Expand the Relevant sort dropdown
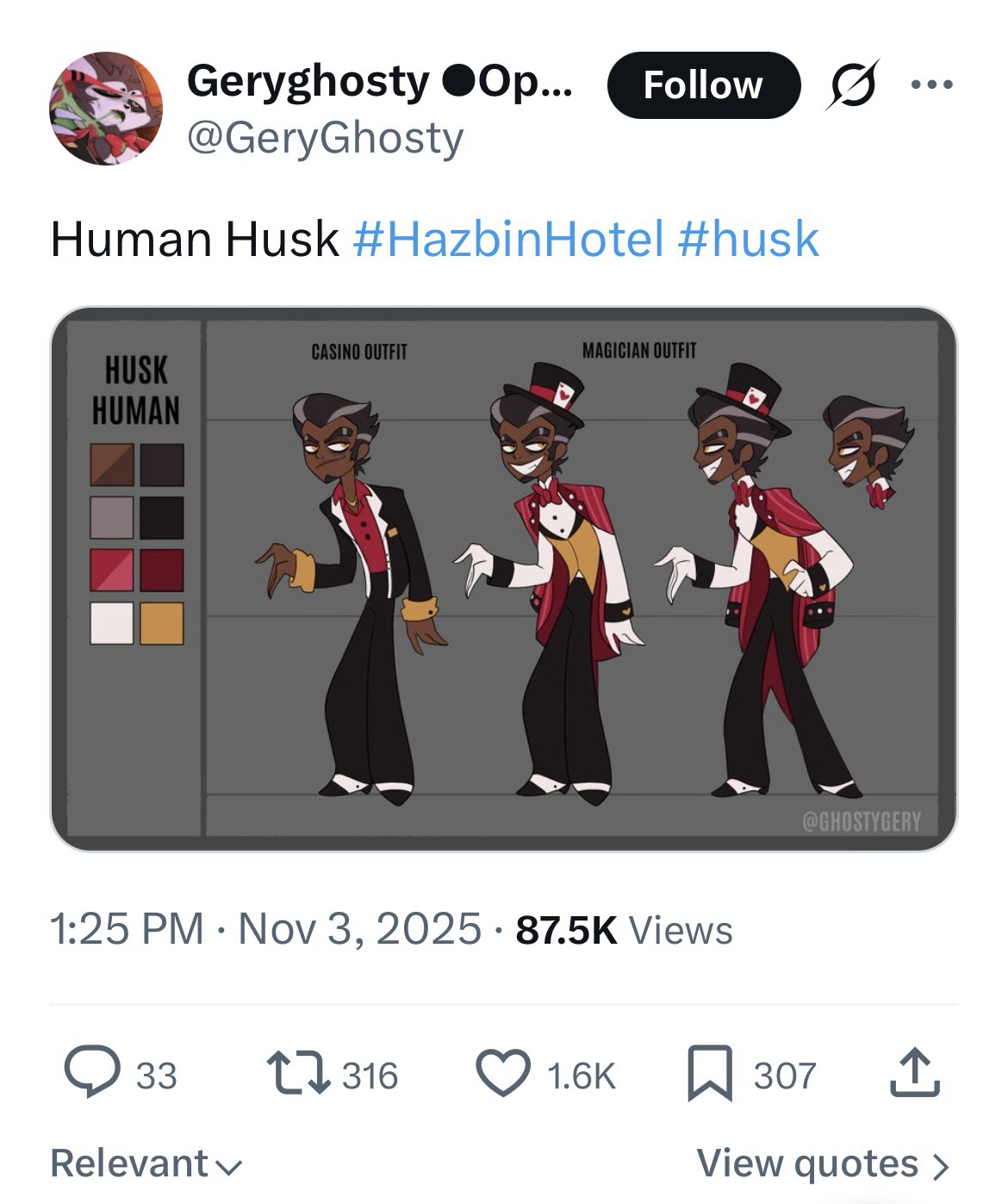 click(x=146, y=1163)
